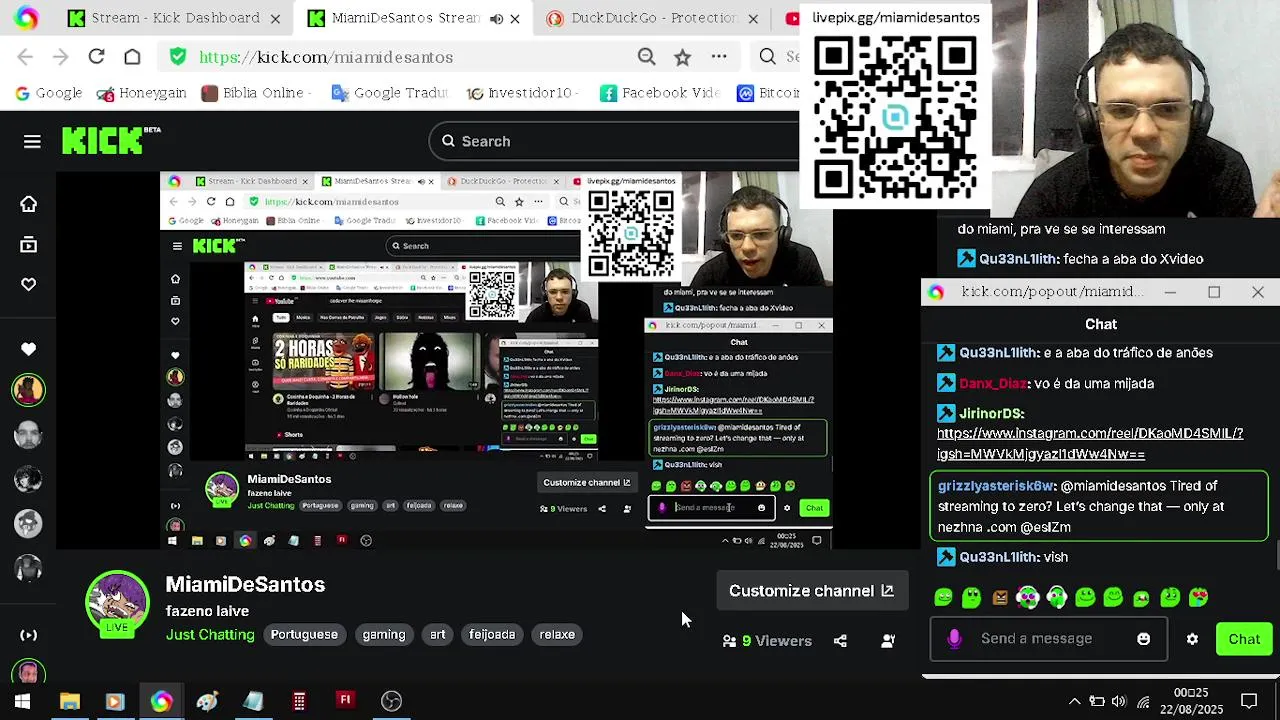
Task: Open the Windows Start menu
Action: click(x=22, y=701)
